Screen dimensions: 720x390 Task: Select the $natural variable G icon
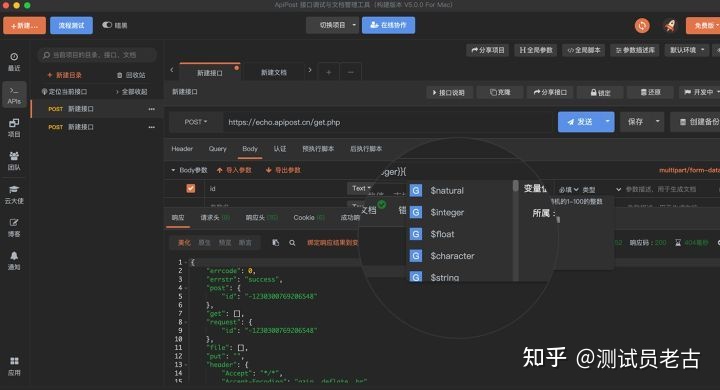point(416,190)
